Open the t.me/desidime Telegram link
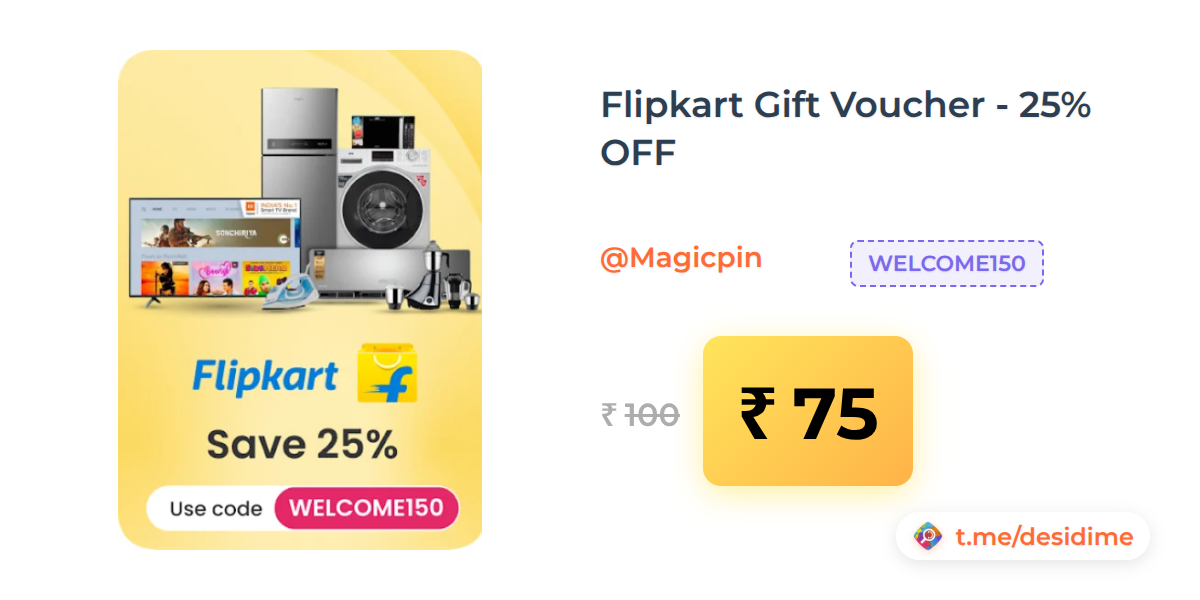The width and height of the screenshot is (1200, 600). click(1044, 537)
